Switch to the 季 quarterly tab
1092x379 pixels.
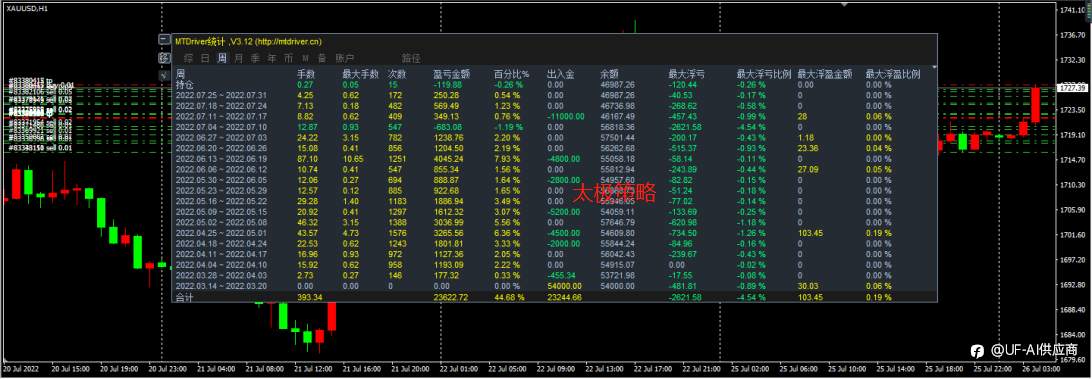[255, 58]
